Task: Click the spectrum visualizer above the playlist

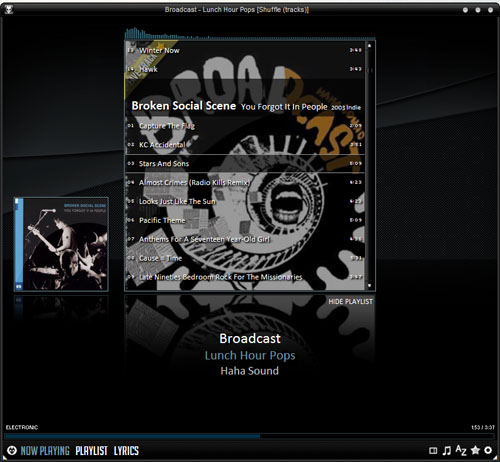Action: 250,34
